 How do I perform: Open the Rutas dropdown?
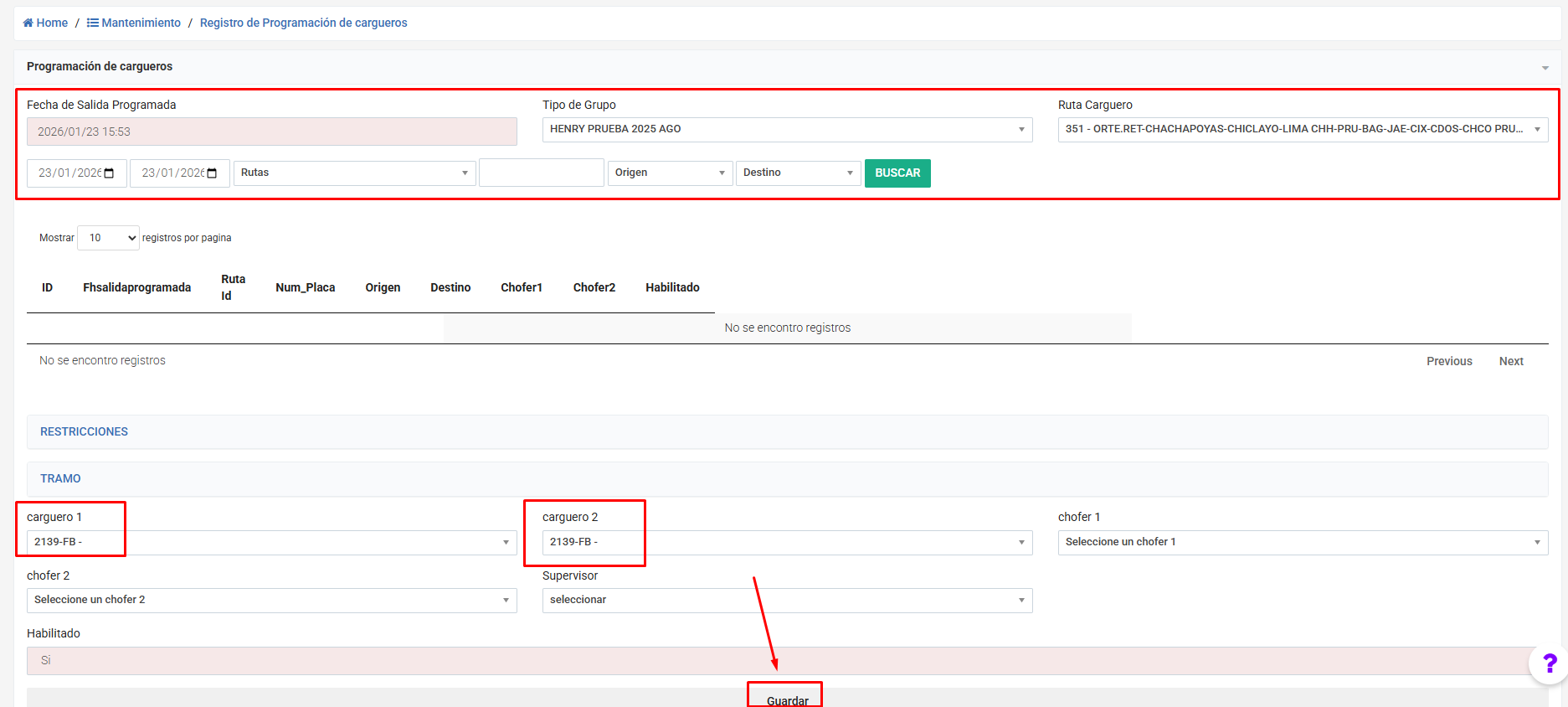(354, 173)
